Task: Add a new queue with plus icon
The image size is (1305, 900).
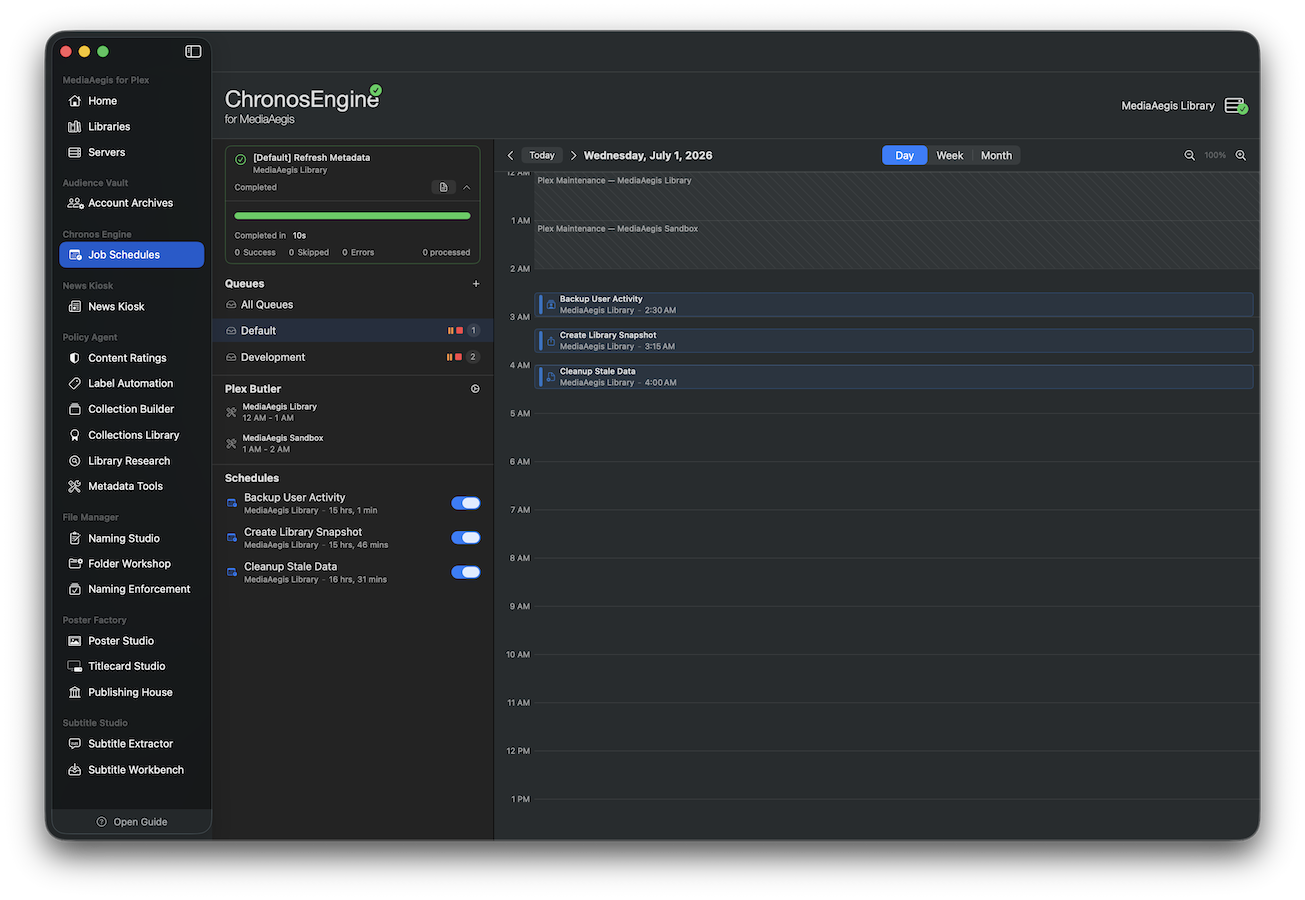Action: coord(476,284)
